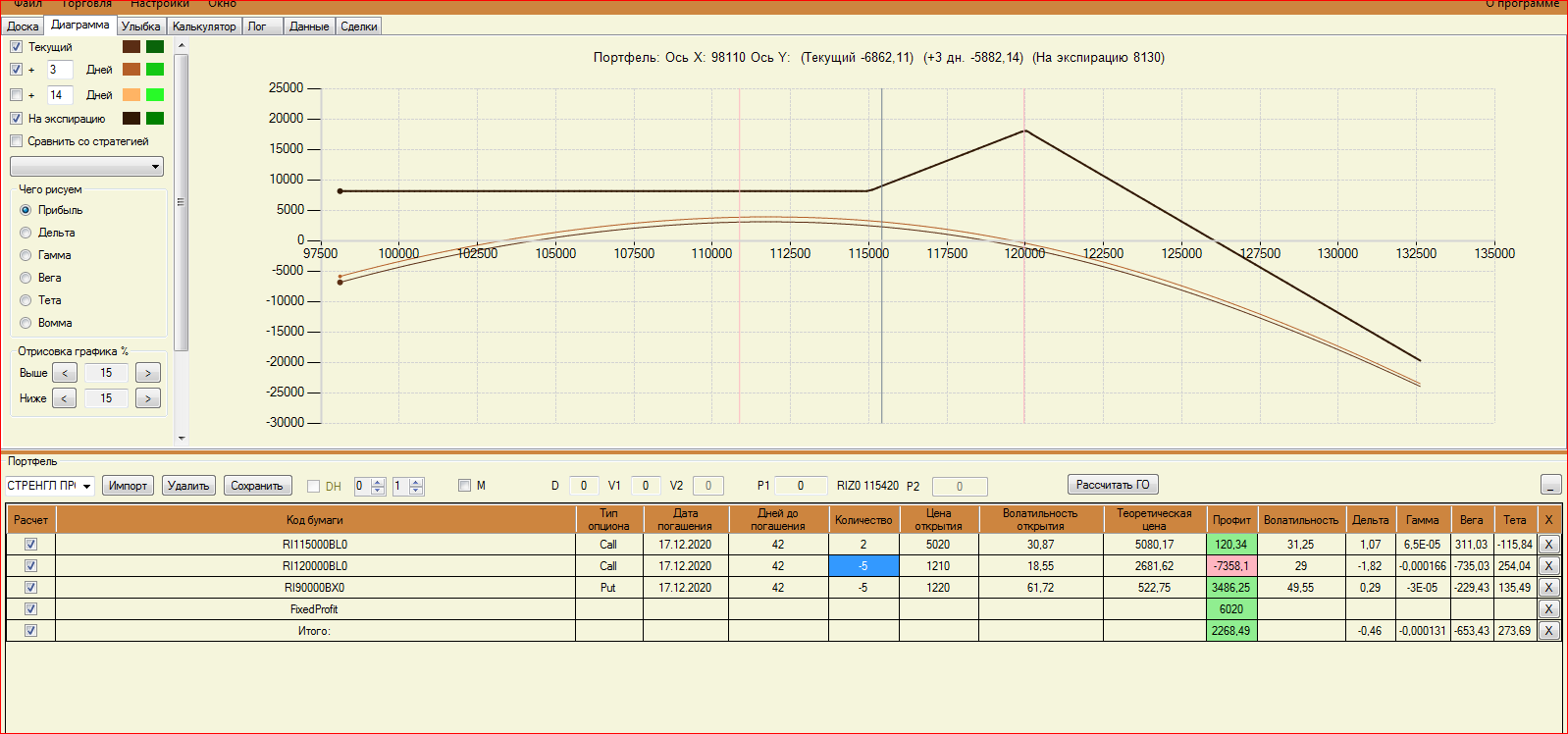Increase the Выше chart percentage with right arrow

click(148, 373)
